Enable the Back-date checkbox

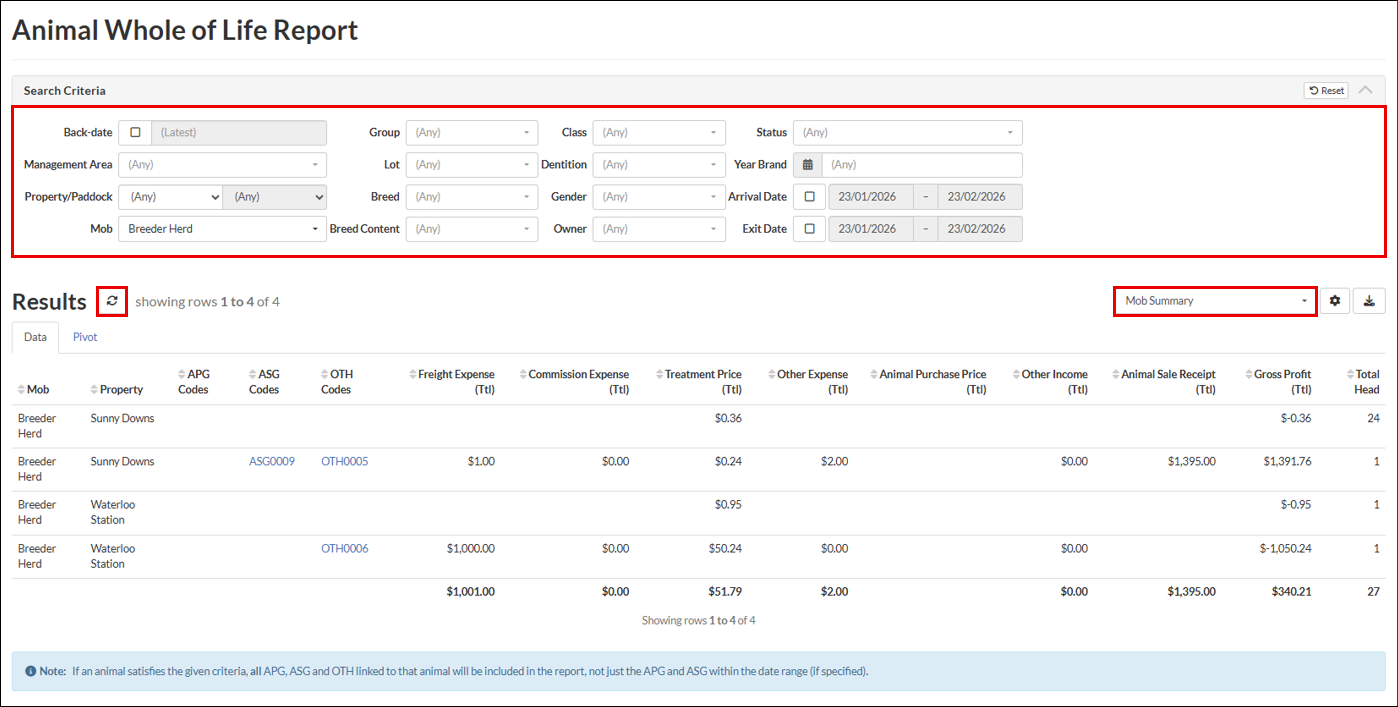[x=135, y=133]
